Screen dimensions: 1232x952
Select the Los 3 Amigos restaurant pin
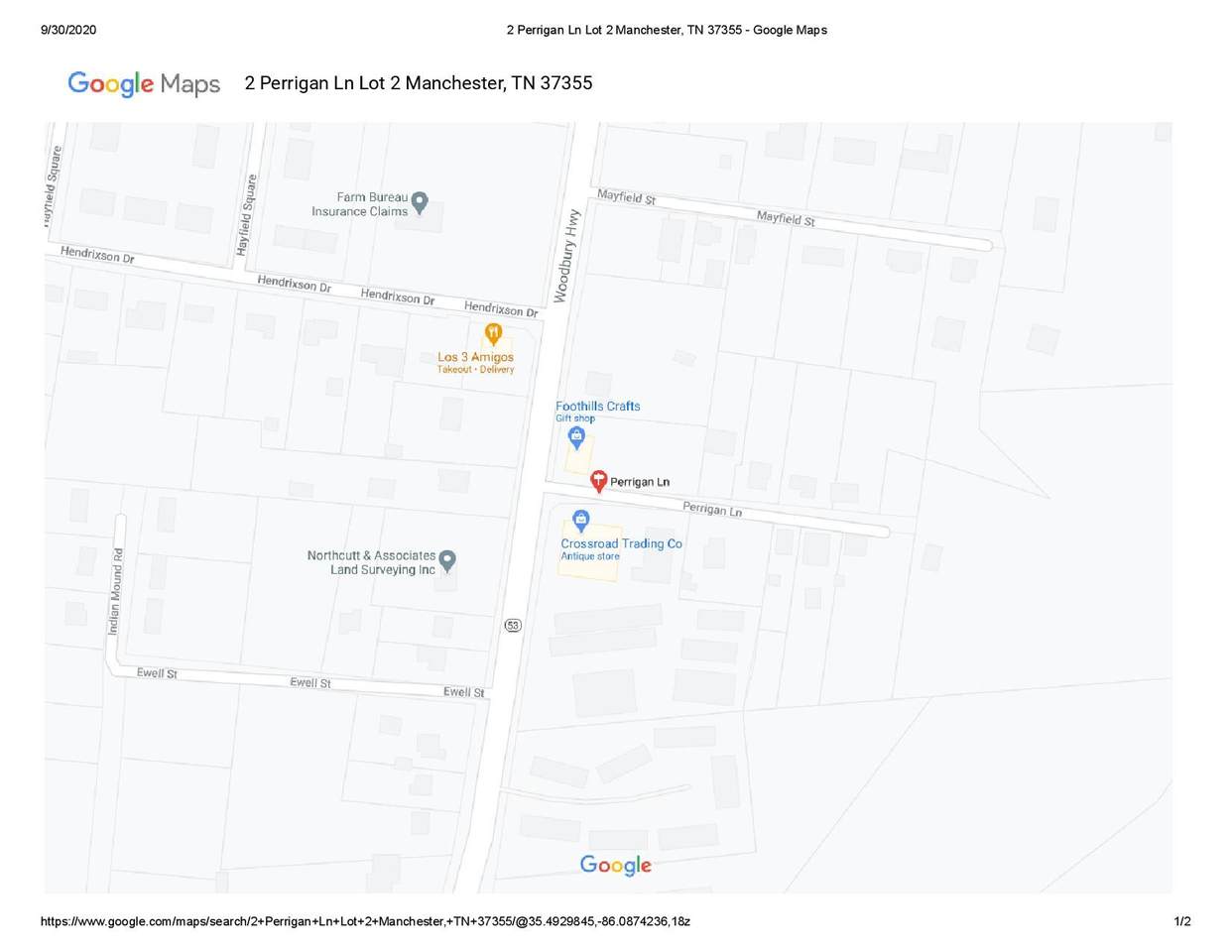[493, 334]
